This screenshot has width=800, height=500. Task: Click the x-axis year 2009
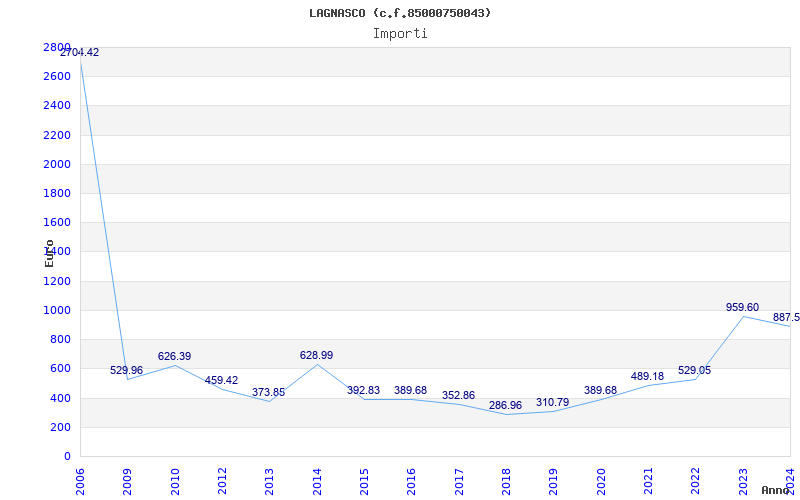[x=128, y=481]
